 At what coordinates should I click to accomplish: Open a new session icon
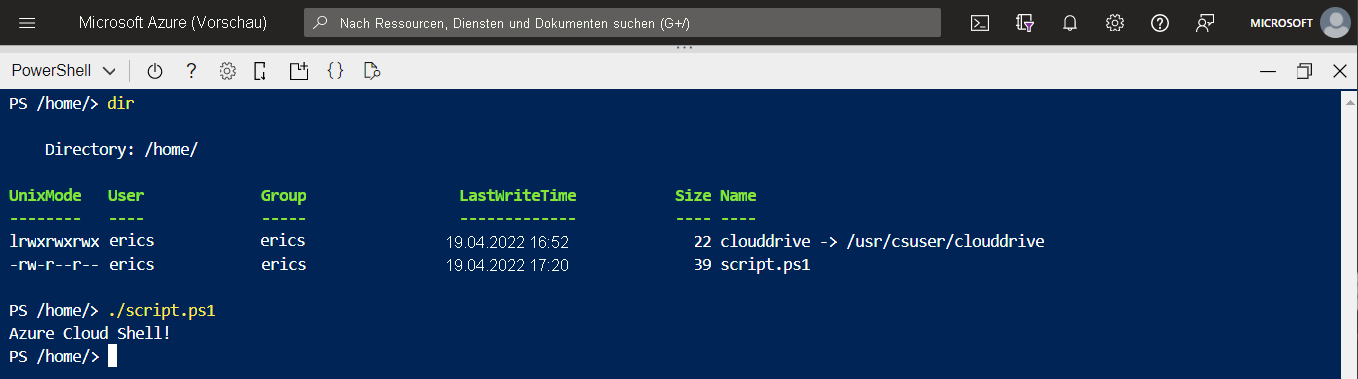click(298, 71)
